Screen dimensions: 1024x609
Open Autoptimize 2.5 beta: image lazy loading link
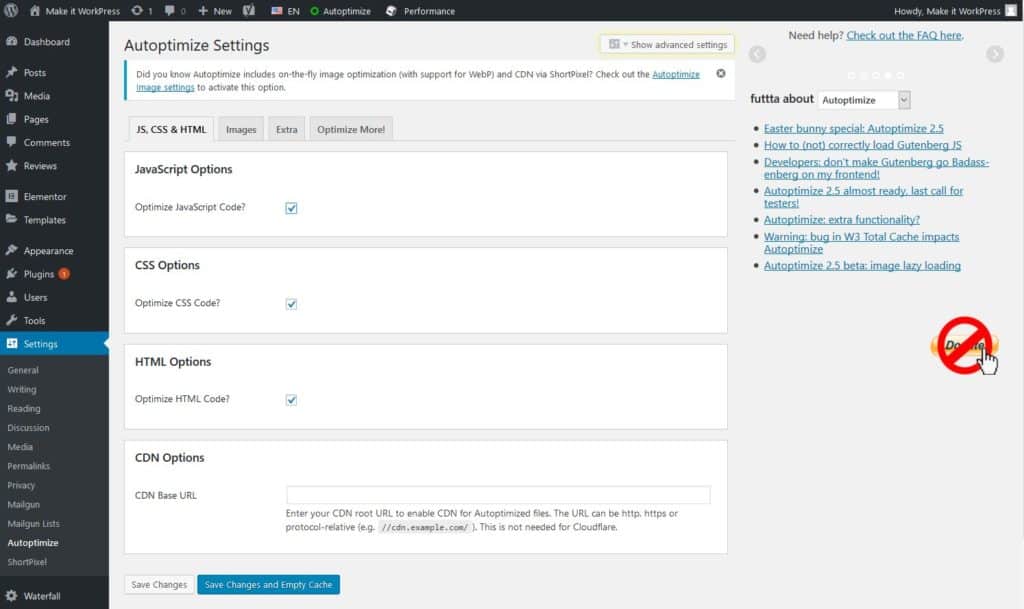[x=862, y=266]
